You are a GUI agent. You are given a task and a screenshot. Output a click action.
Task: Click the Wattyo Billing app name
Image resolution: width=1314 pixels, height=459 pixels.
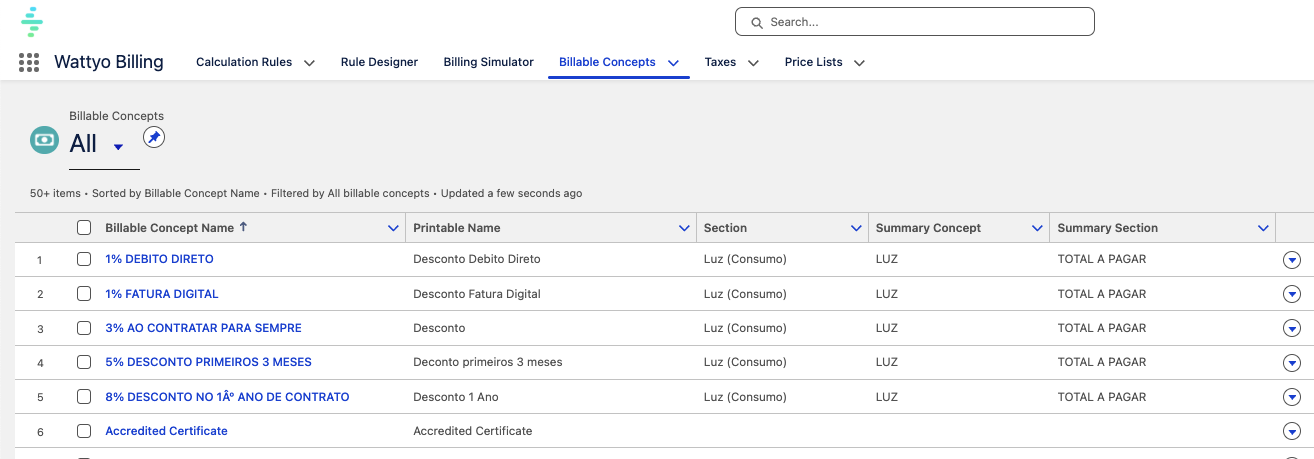pyautogui.click(x=109, y=62)
